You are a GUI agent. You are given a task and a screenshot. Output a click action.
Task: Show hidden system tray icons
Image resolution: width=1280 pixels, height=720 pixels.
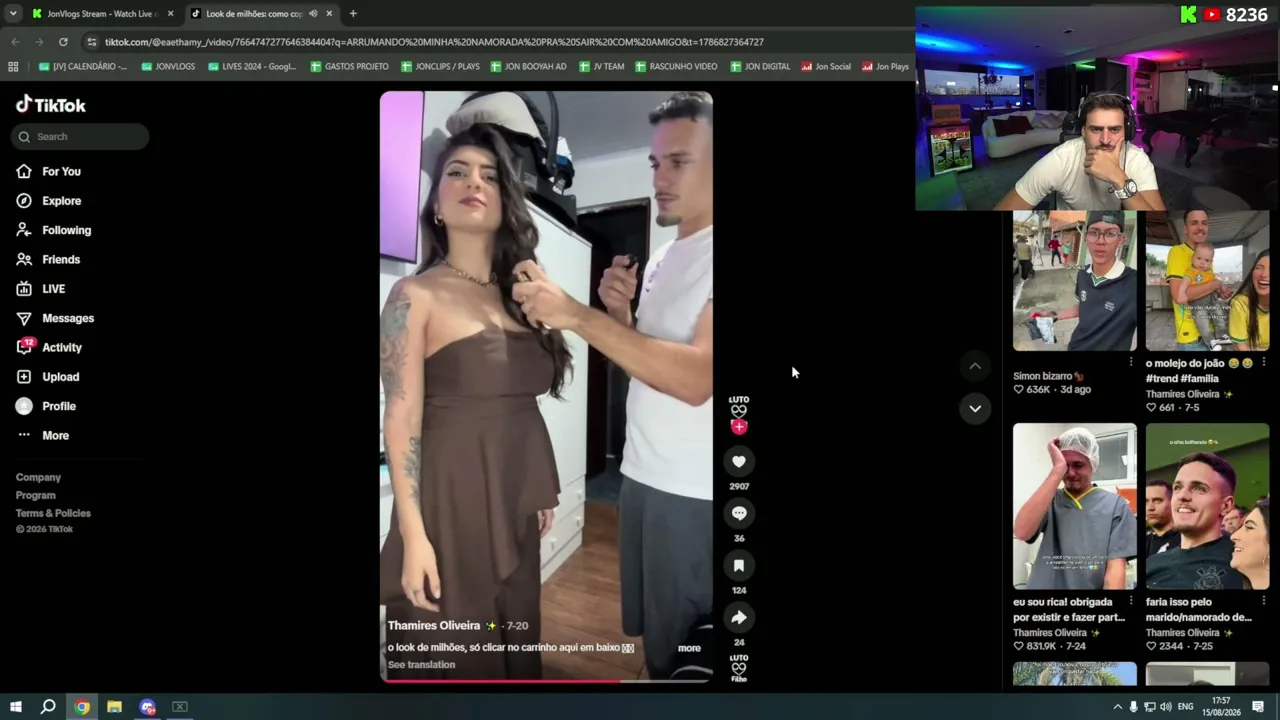click(x=1118, y=707)
